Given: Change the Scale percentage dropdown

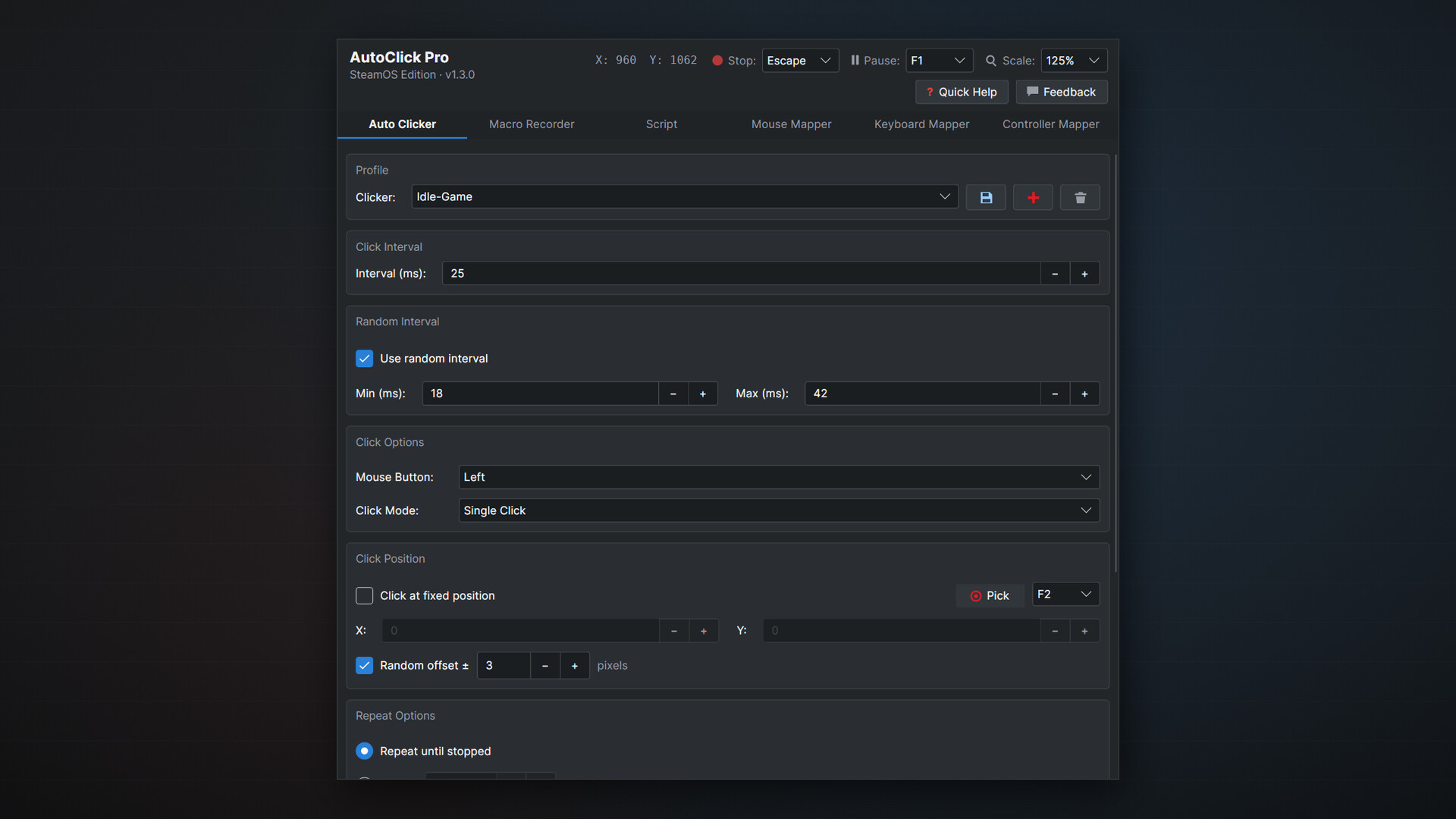Looking at the screenshot, I should point(1074,61).
